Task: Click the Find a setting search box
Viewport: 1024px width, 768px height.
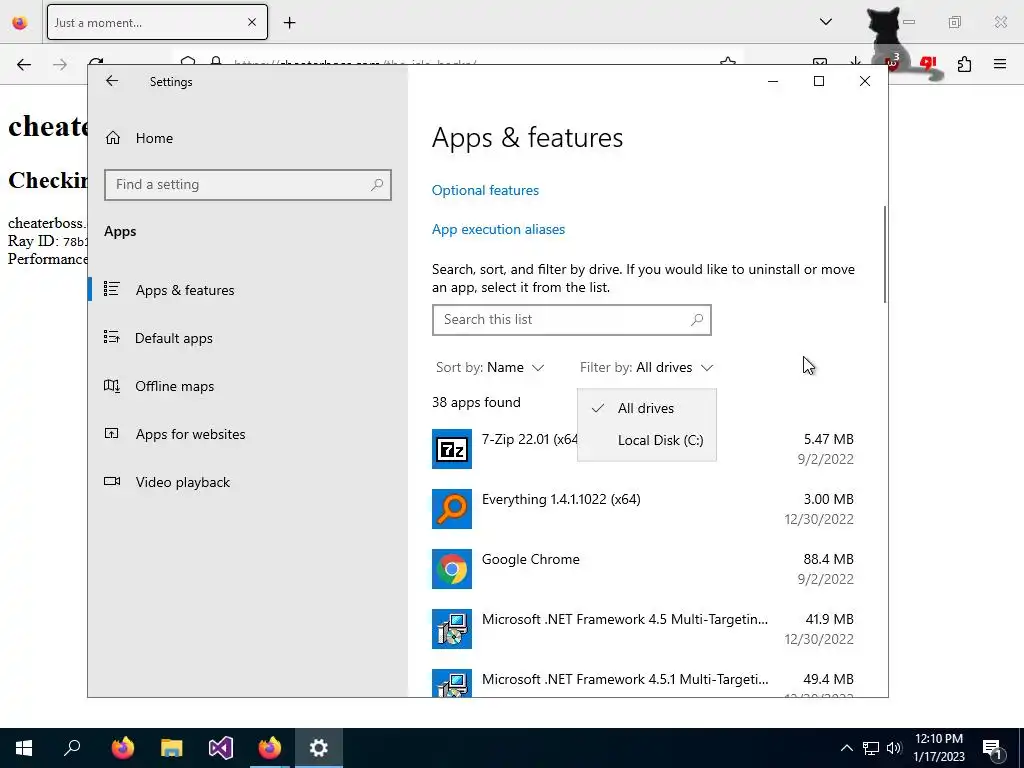Action: 248,185
